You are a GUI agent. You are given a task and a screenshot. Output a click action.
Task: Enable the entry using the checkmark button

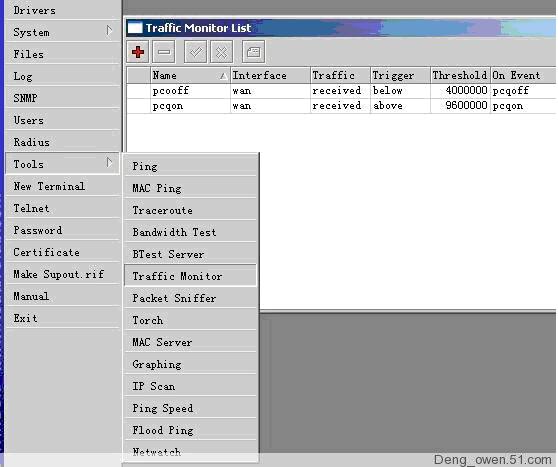pos(195,52)
